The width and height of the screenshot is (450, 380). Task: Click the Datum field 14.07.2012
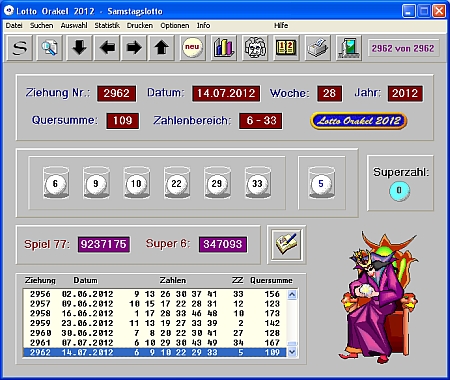tap(226, 93)
